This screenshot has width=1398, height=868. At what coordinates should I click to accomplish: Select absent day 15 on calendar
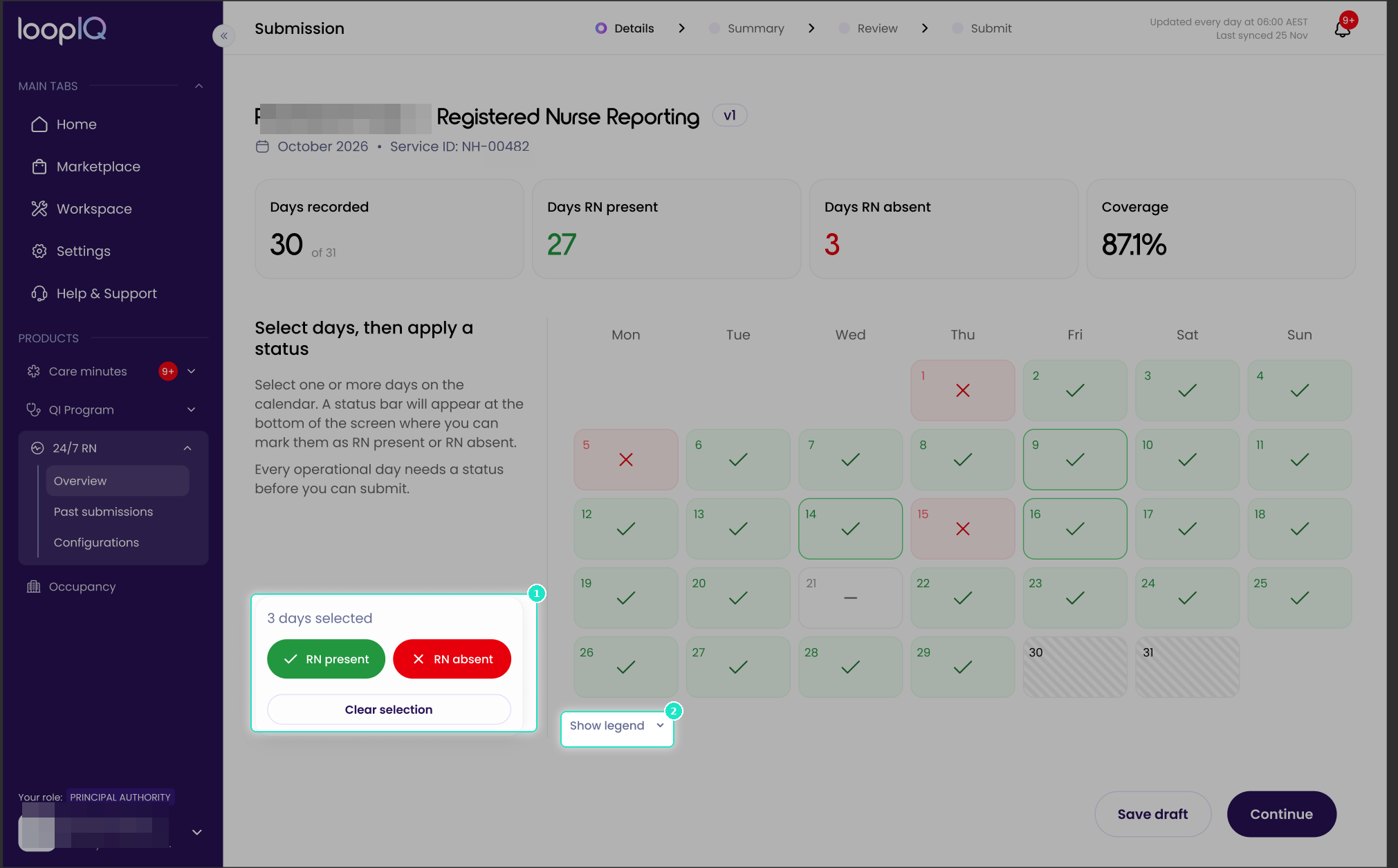click(962, 528)
